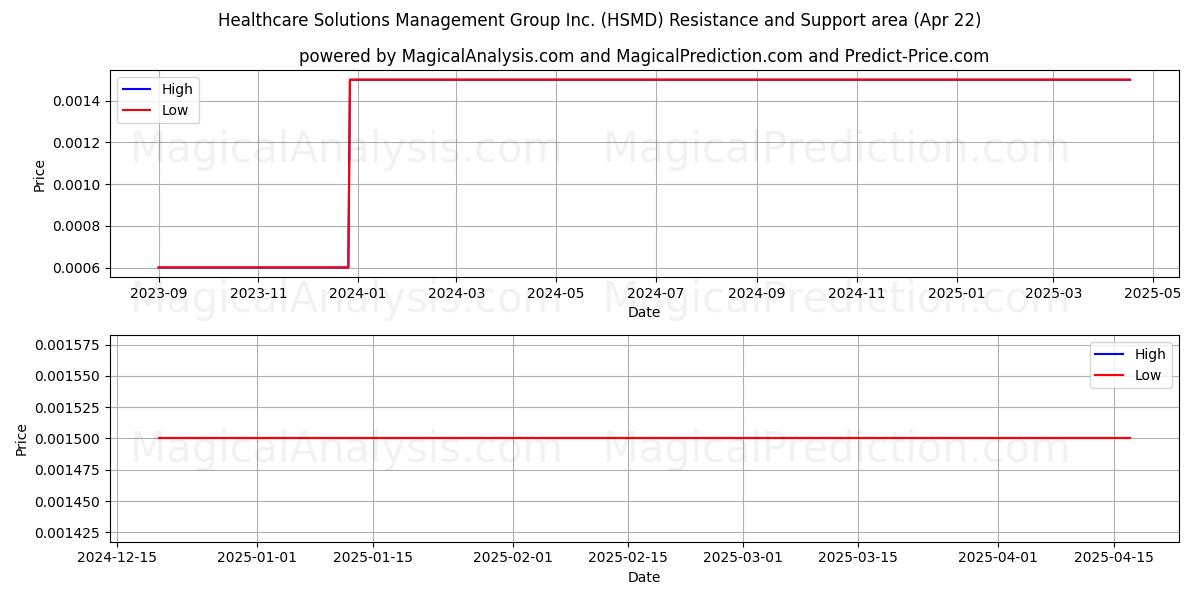Click the '2025-02-15' date tick label

point(628,557)
